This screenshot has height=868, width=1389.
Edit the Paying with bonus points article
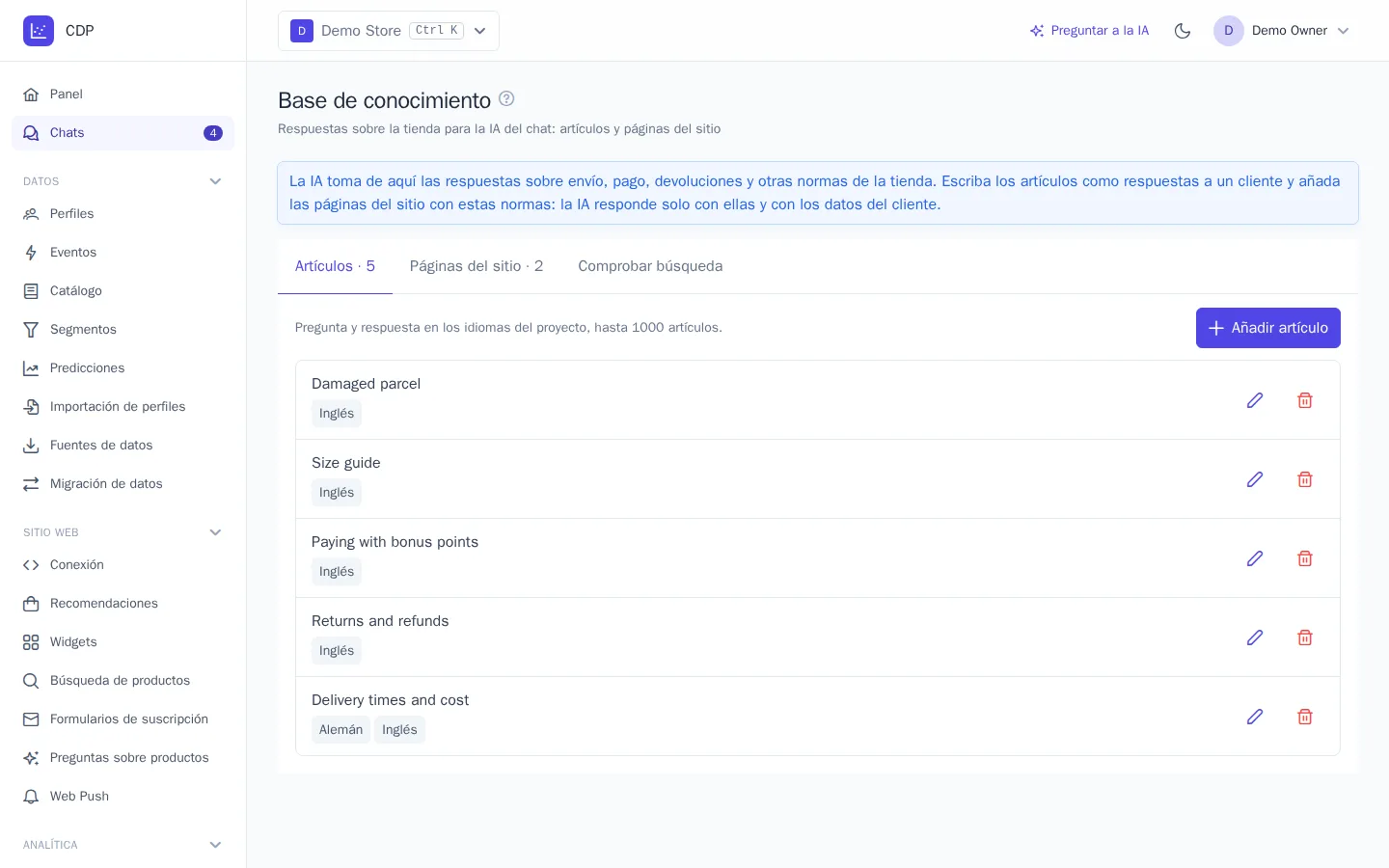(1255, 558)
